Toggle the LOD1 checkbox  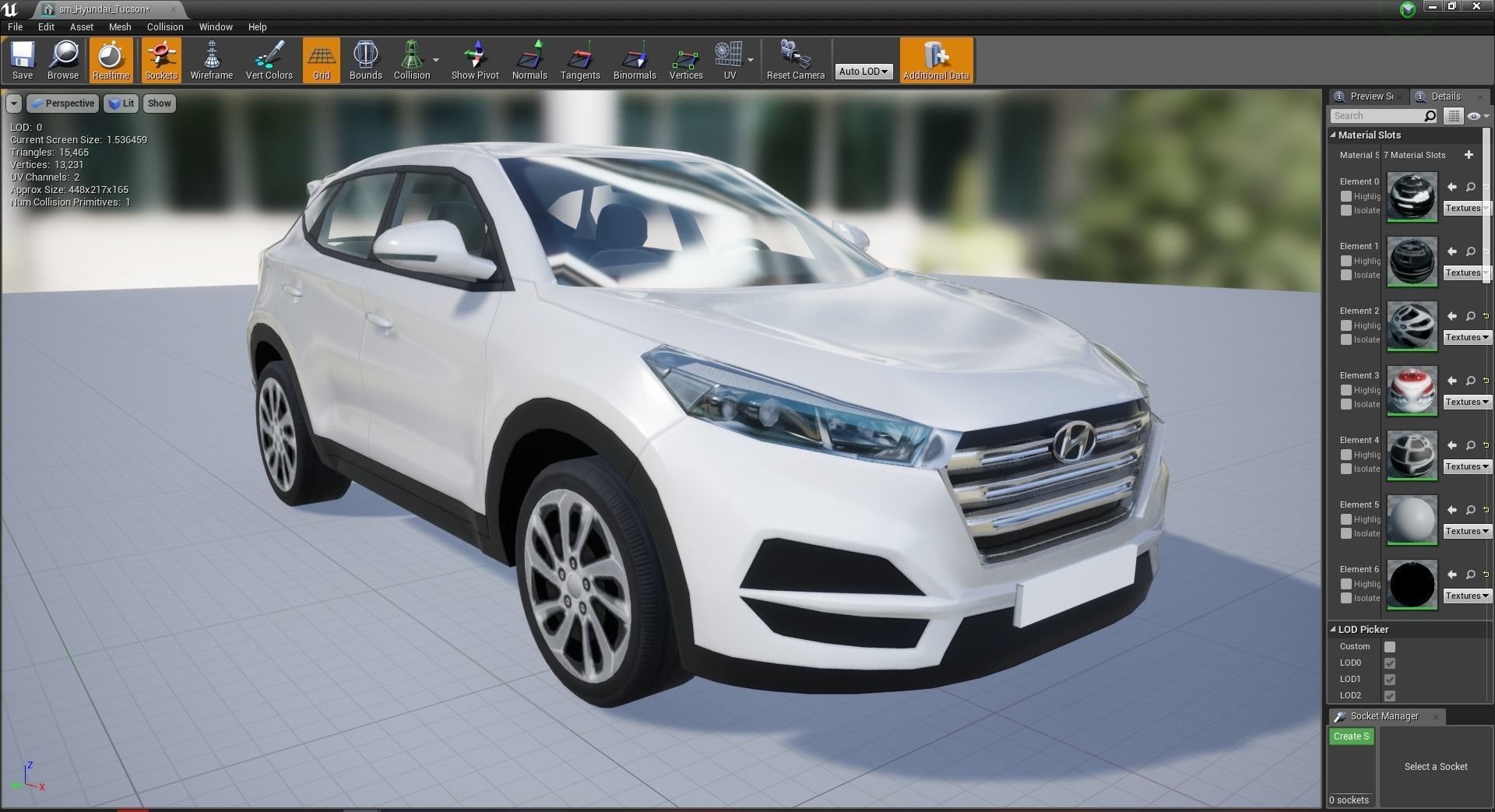[x=1390, y=680]
